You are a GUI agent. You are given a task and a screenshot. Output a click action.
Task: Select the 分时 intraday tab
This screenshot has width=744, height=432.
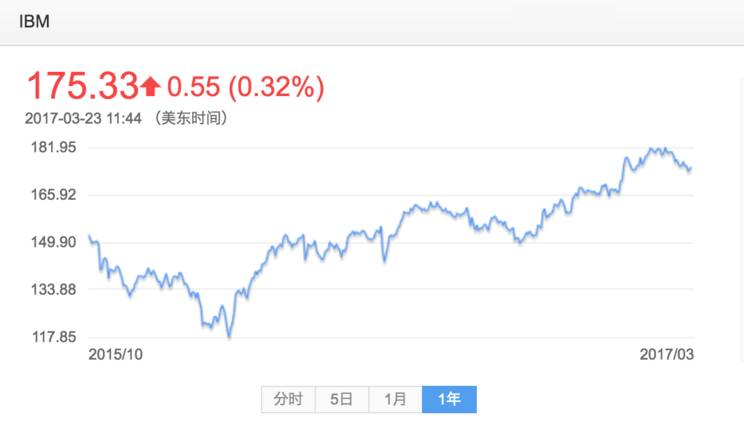288,399
